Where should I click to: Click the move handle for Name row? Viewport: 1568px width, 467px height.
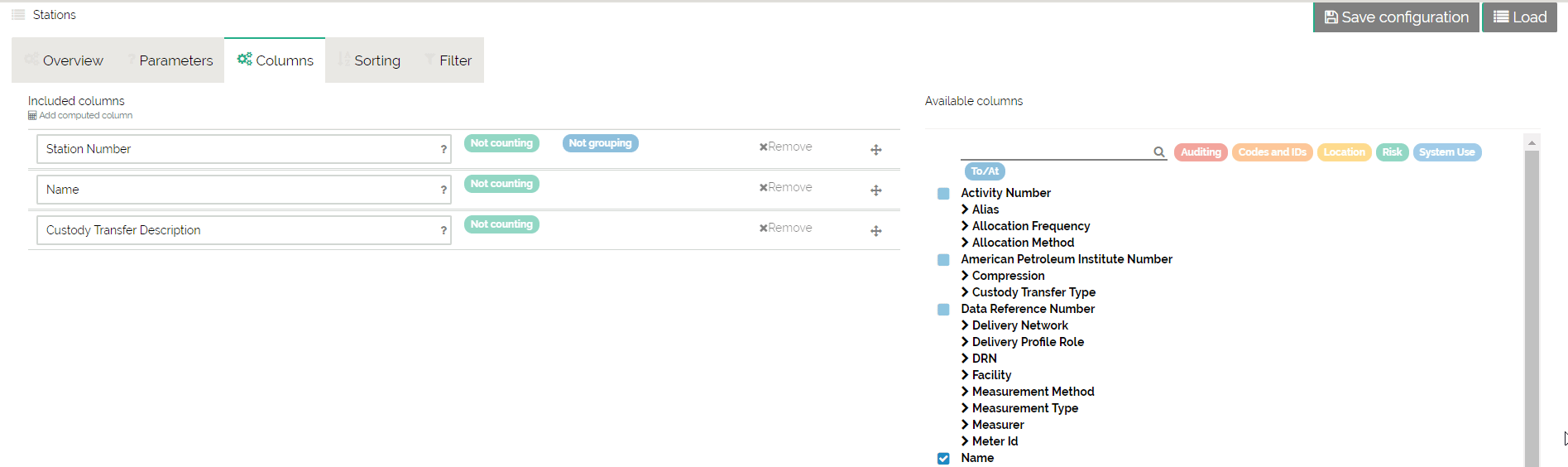875,190
